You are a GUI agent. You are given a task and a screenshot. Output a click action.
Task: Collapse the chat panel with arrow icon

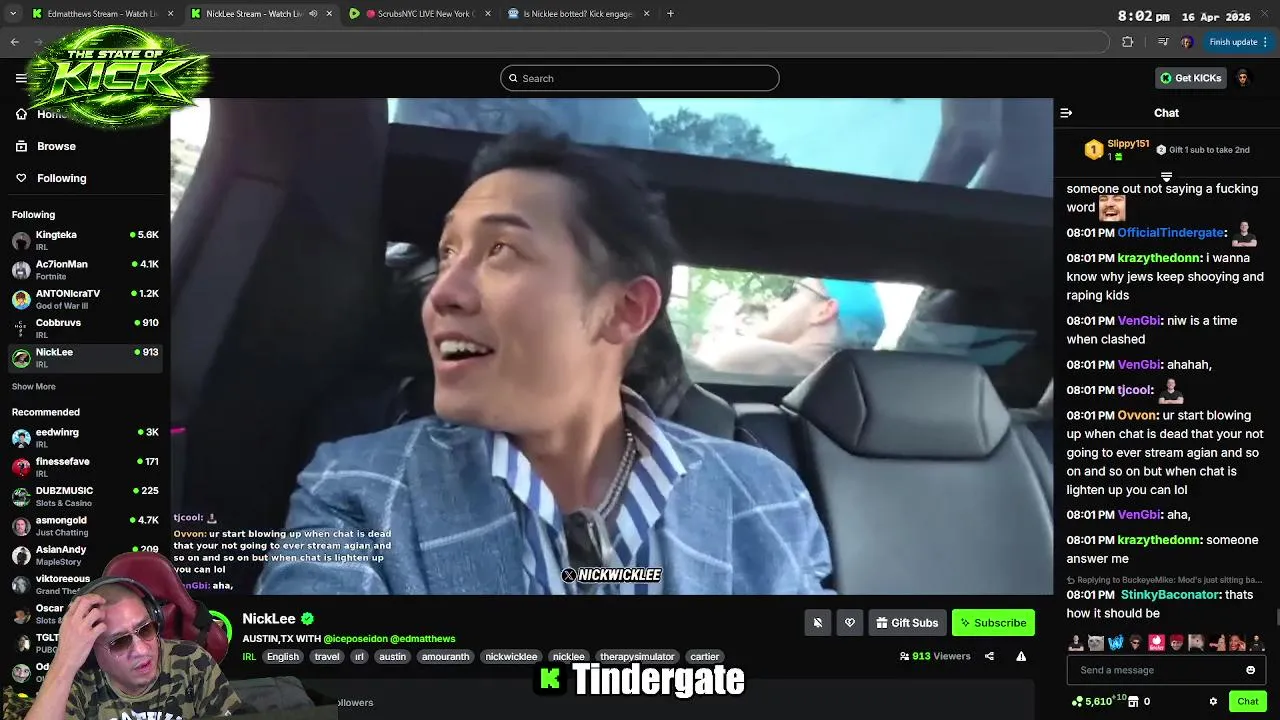(x=1066, y=113)
